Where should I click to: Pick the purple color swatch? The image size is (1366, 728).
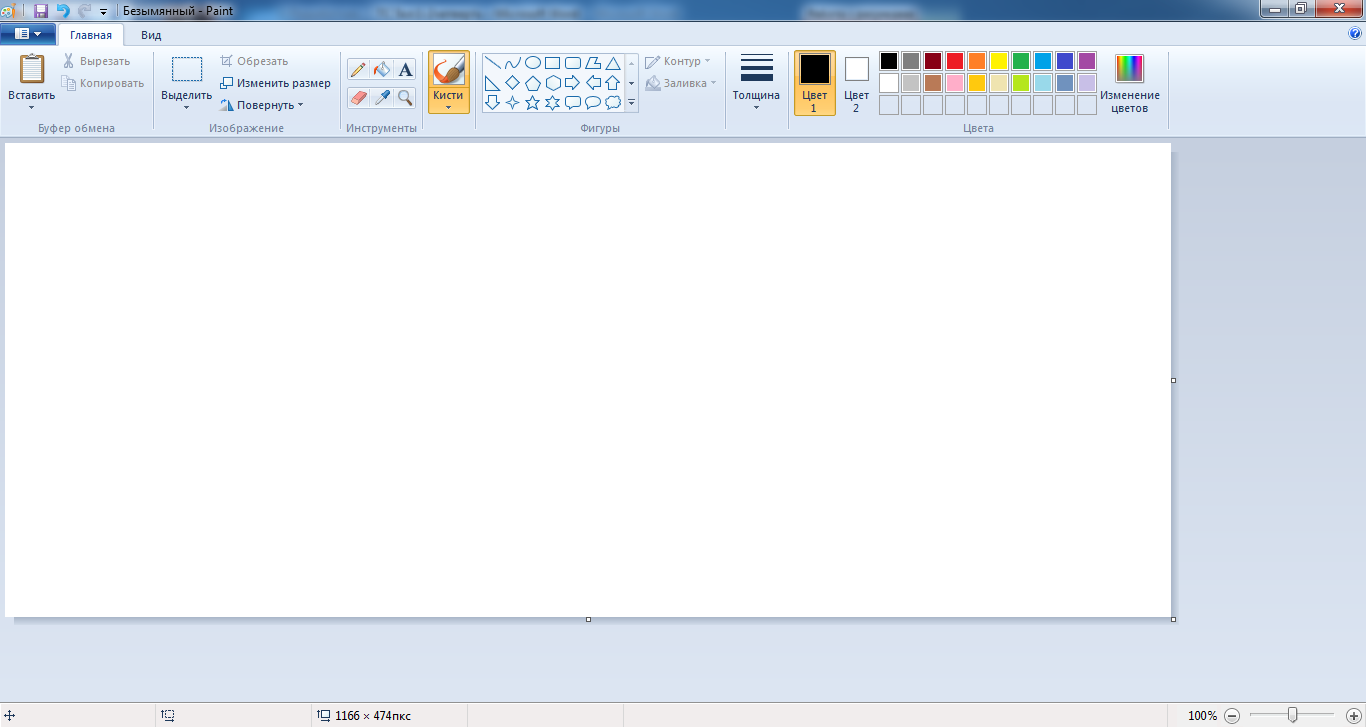click(x=1086, y=61)
